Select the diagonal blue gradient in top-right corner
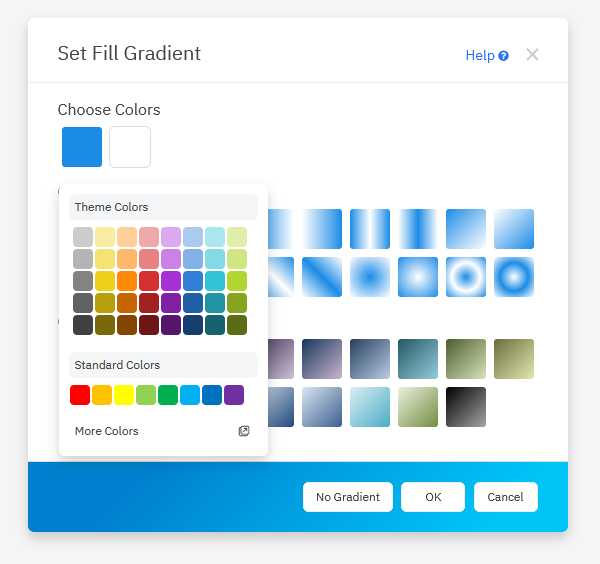This screenshot has height=564, width=600. tap(514, 229)
